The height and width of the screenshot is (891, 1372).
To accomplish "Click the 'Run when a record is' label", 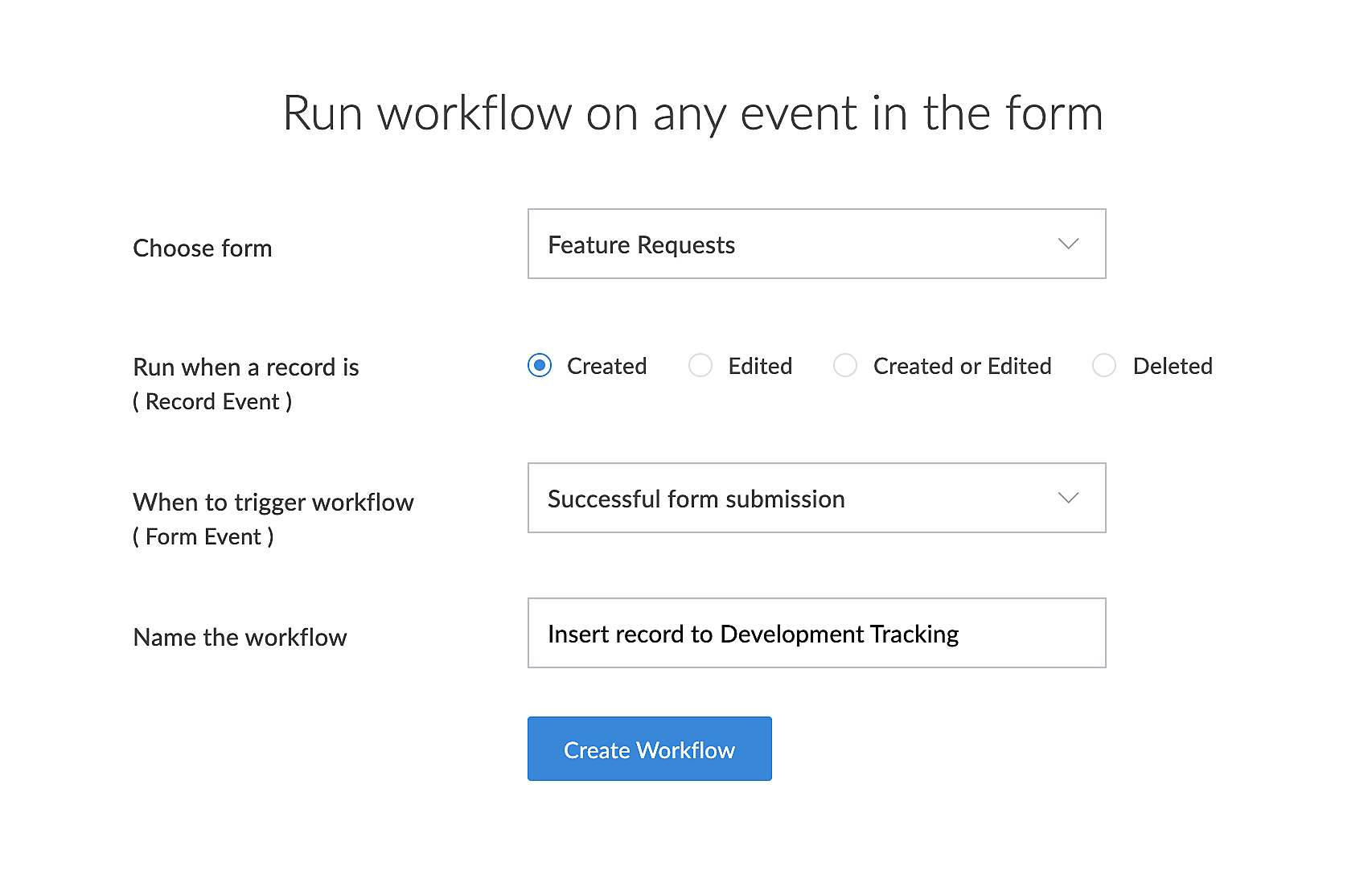I will tap(246, 367).
